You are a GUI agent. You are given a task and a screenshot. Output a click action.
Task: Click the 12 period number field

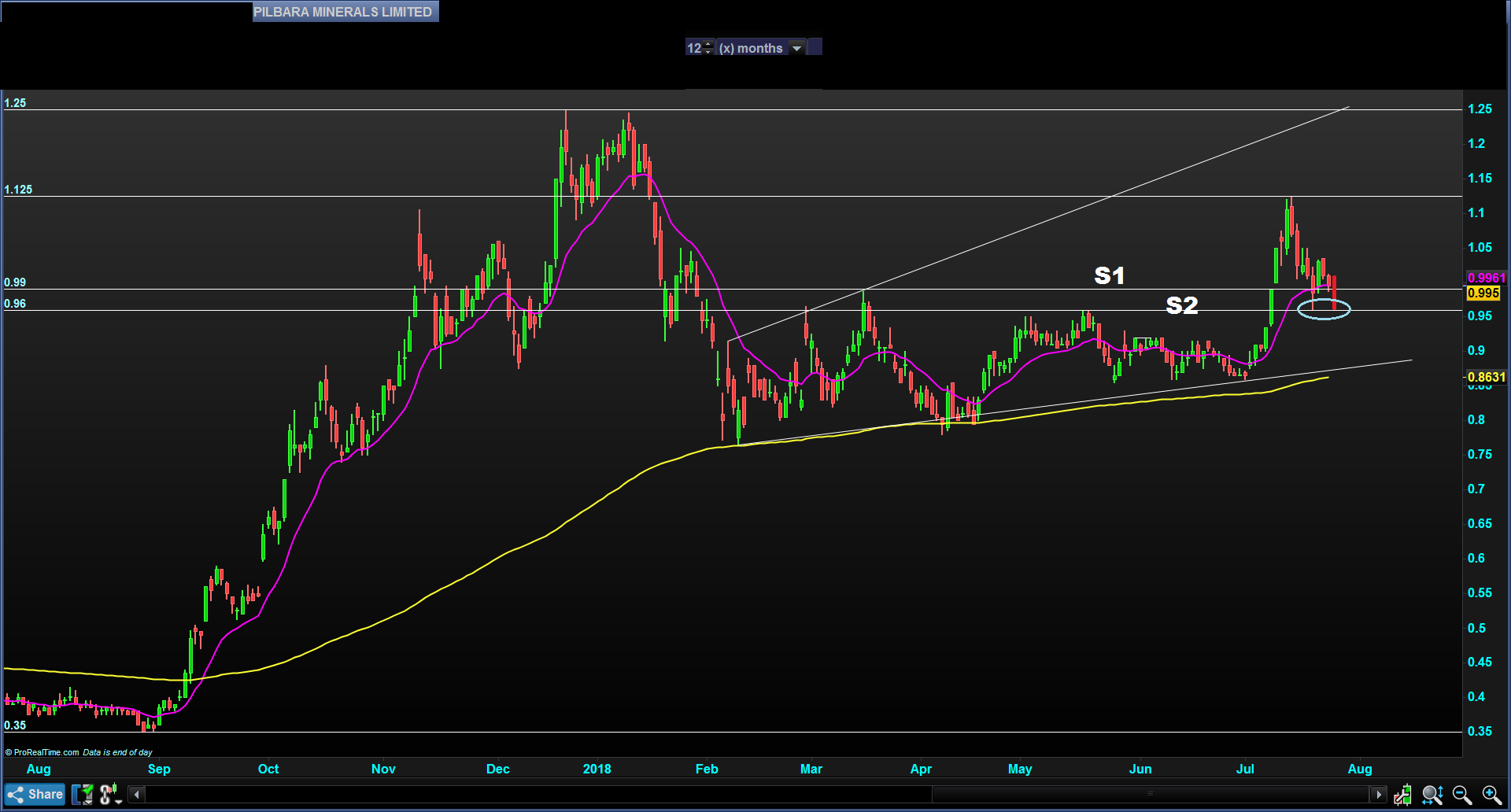[694, 48]
